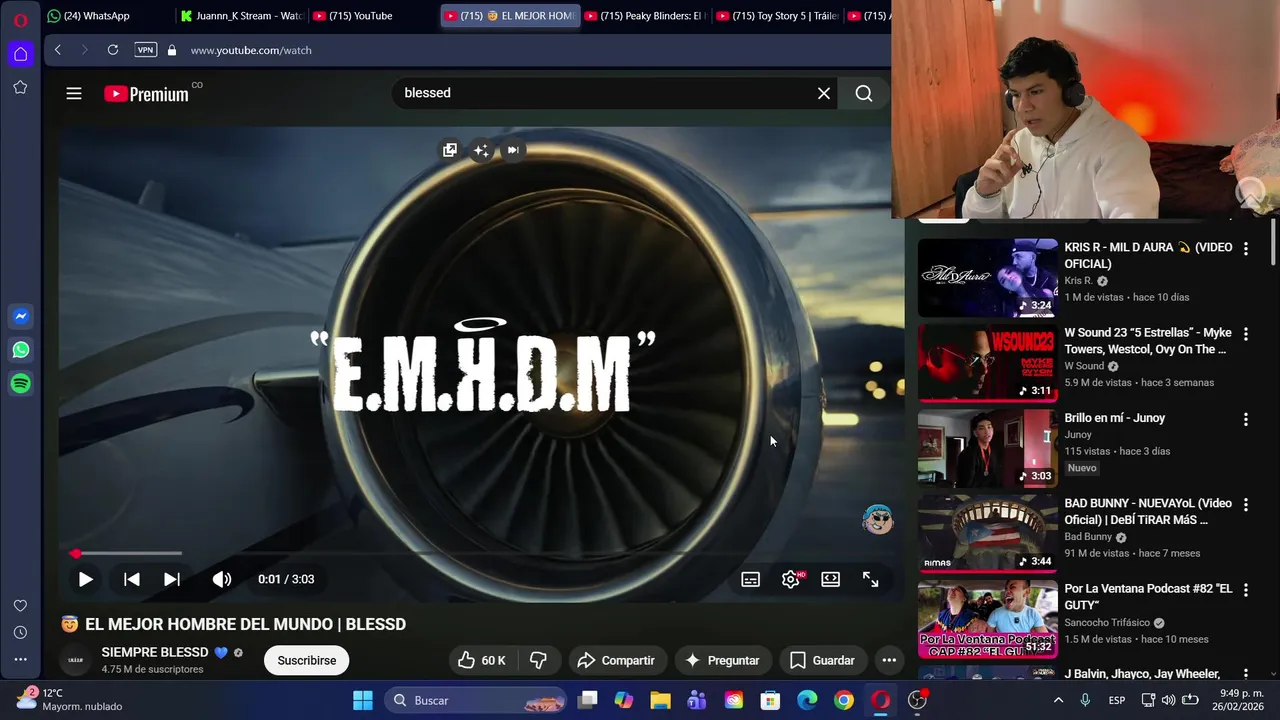Open SIEMPRE BLESSD channel name link
Image resolution: width=1280 pixels, height=720 pixels.
154,652
